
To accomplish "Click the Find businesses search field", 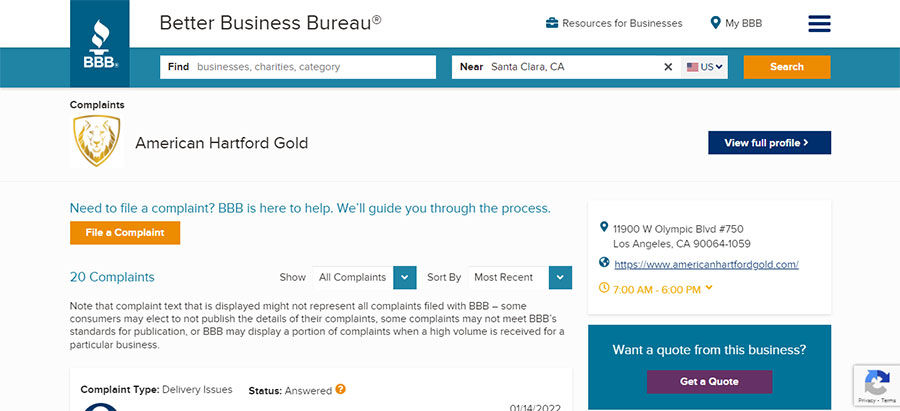I will [298, 67].
